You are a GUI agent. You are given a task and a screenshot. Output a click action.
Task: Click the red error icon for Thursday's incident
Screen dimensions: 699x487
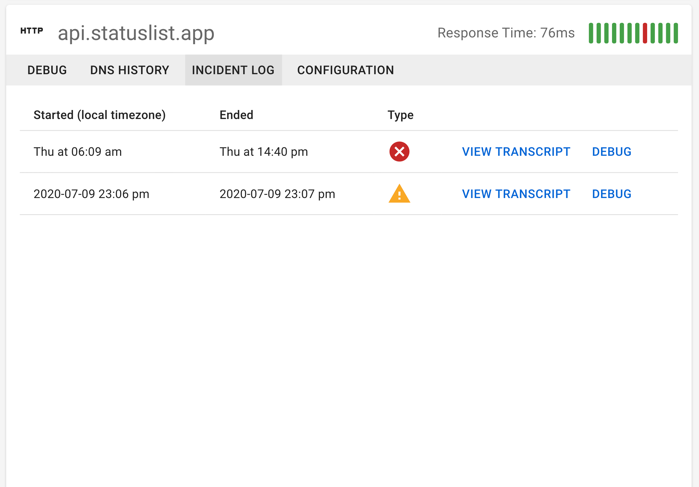[399, 152]
